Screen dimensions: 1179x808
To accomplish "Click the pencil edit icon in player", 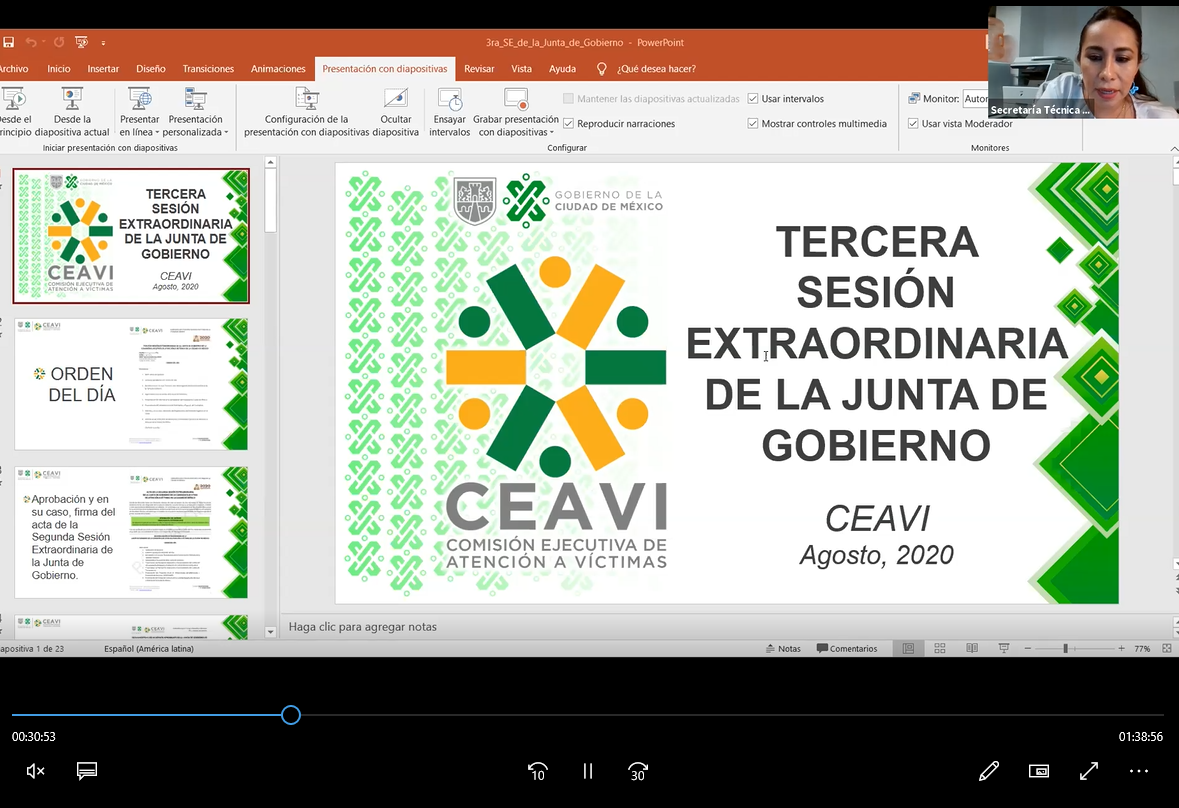I will (x=989, y=771).
